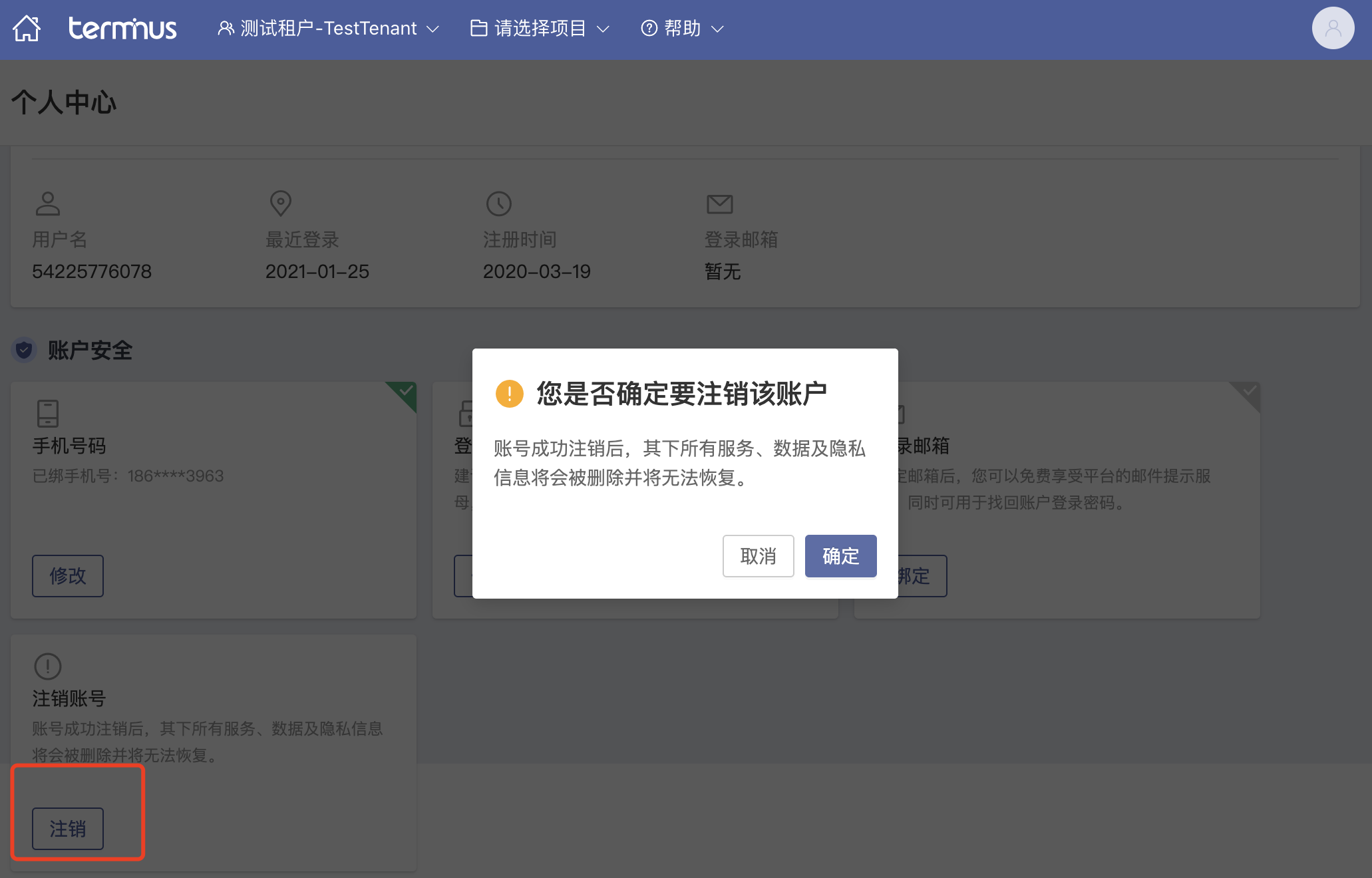Screen dimensions: 1372x878
Task: Click the 注销账号 card title
Action: pyautogui.click(x=69, y=698)
